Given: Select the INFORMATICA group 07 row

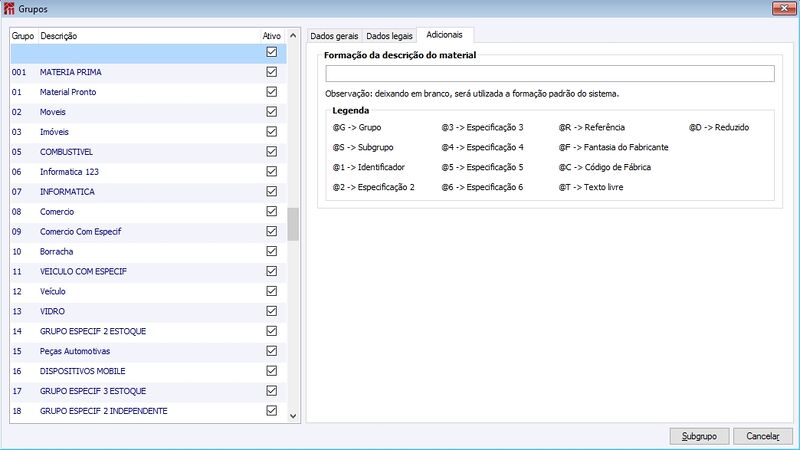Looking at the screenshot, I should coord(148,191).
